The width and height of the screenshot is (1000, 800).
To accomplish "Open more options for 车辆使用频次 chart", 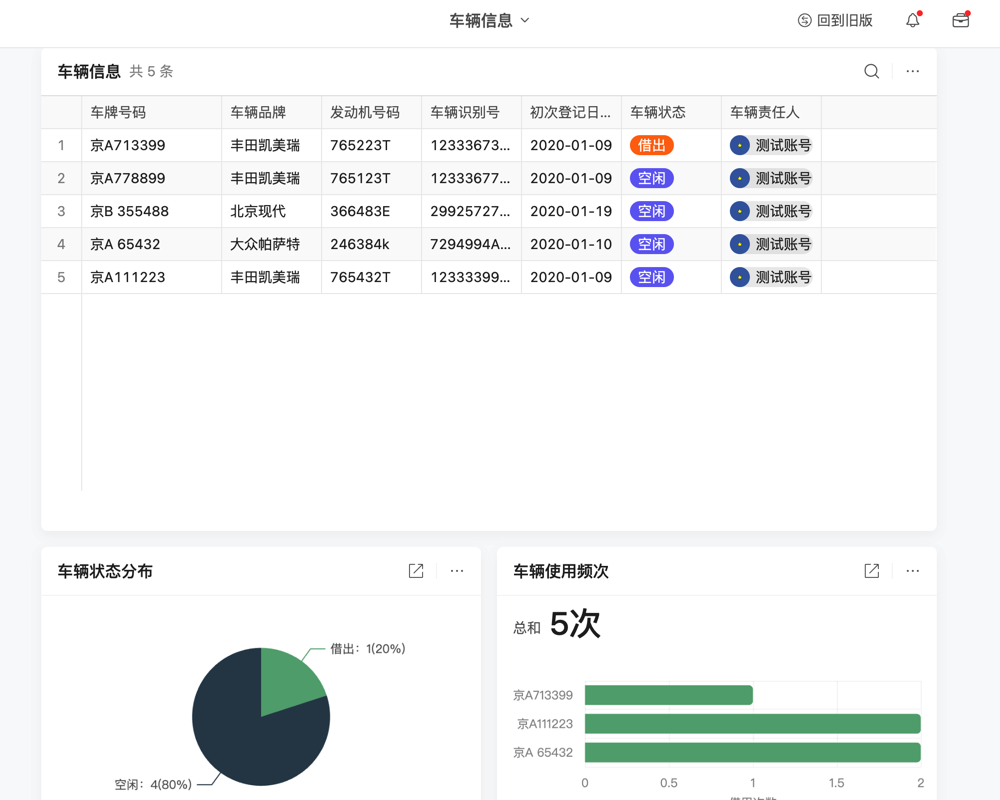I will pyautogui.click(x=912, y=571).
